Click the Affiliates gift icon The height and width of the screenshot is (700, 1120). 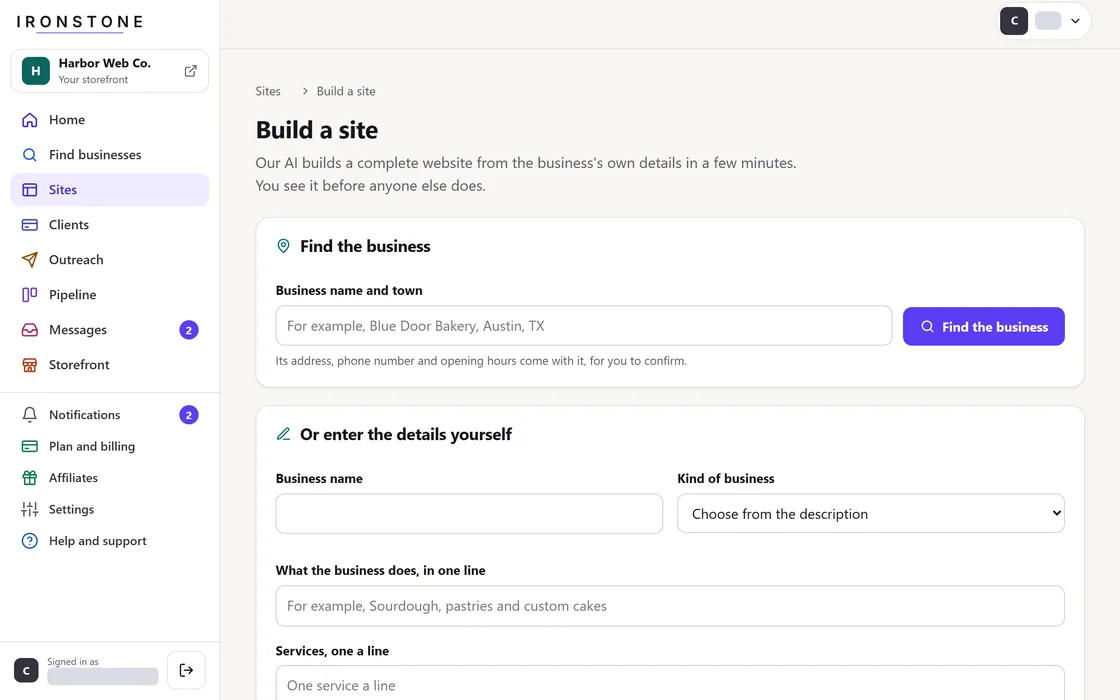pyautogui.click(x=29, y=478)
